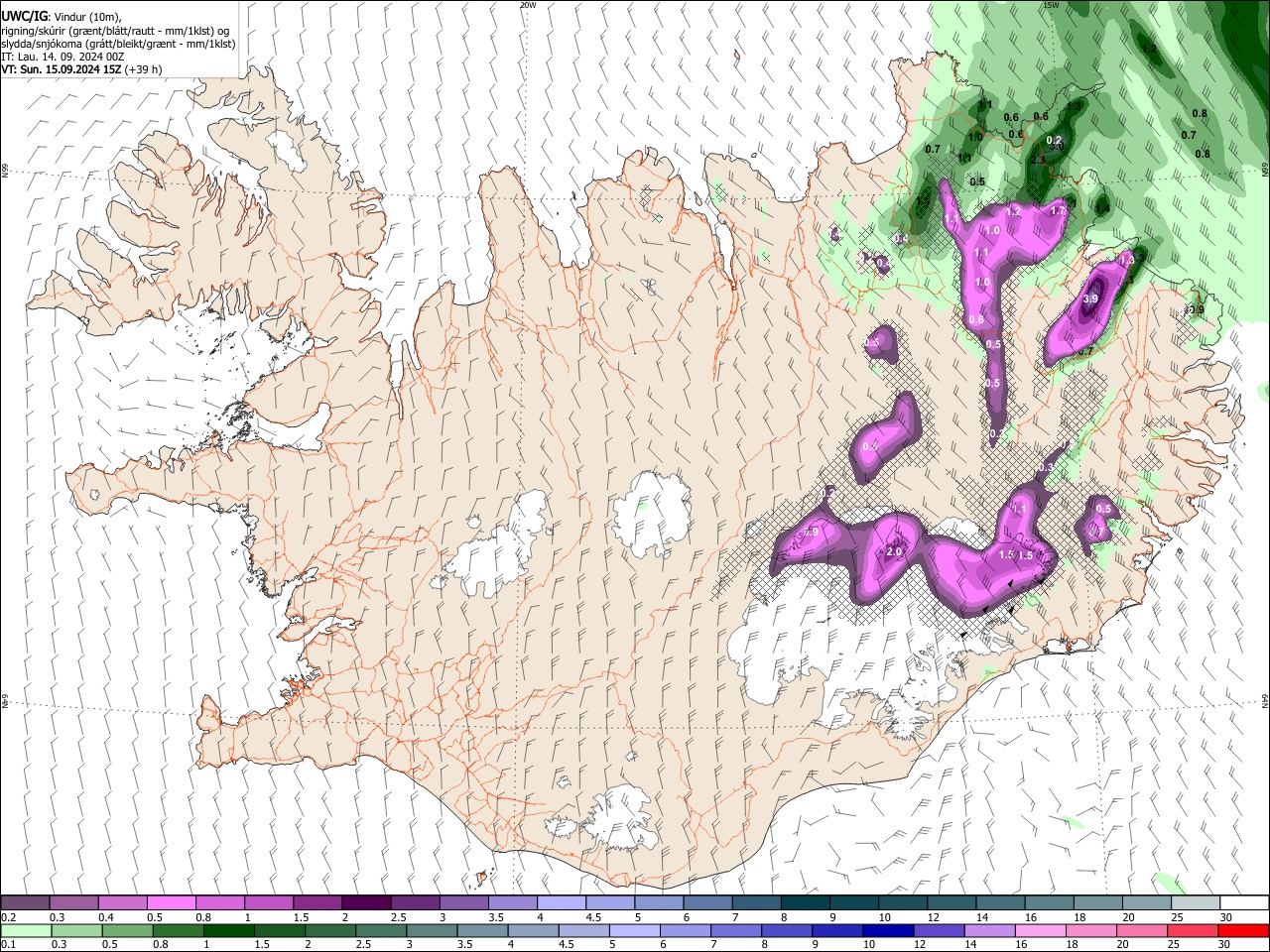This screenshot has width=1270, height=952.
Task: Click the '0.8' tick label on snow scale
Action: coord(202,917)
